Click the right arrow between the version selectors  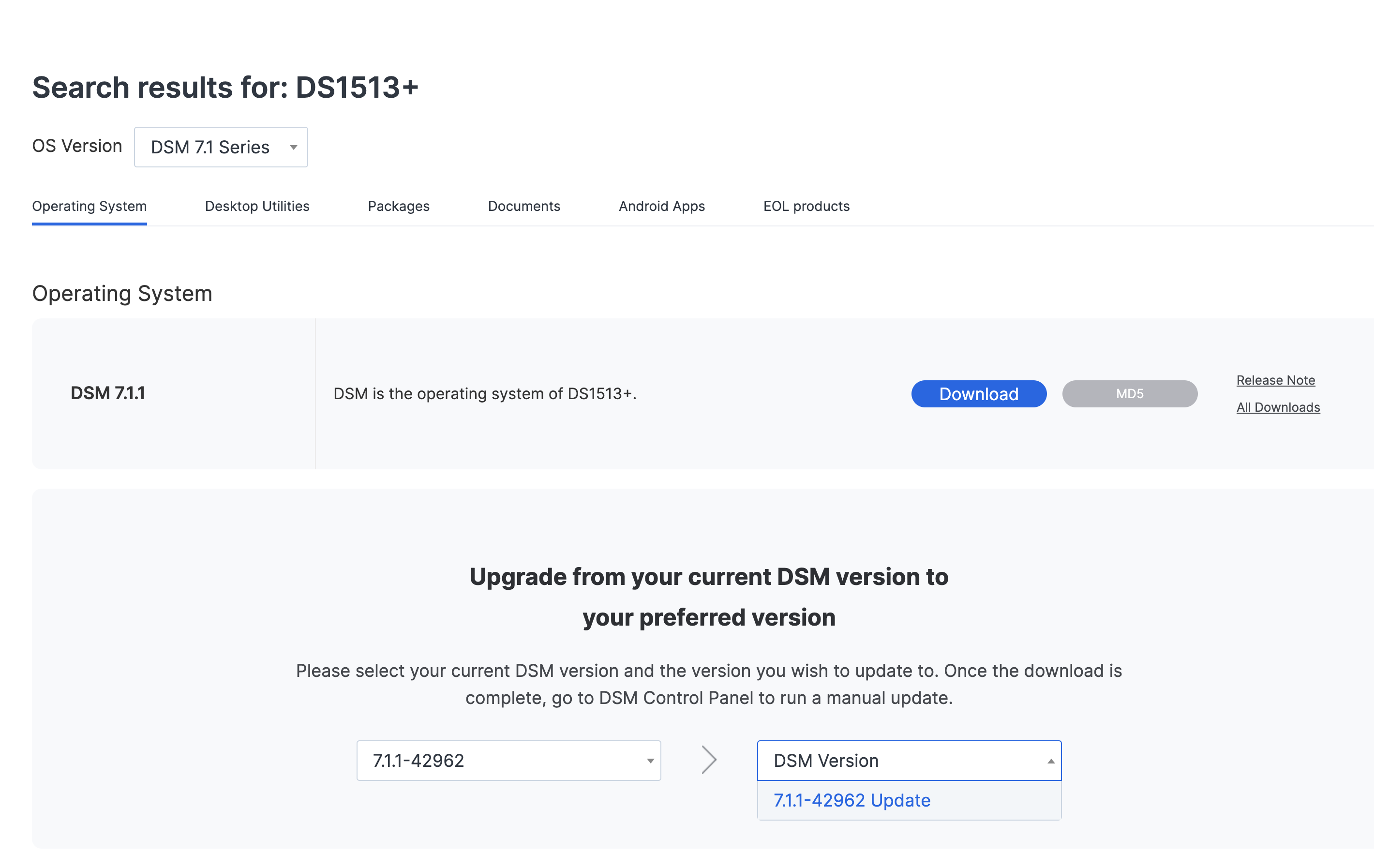click(709, 760)
